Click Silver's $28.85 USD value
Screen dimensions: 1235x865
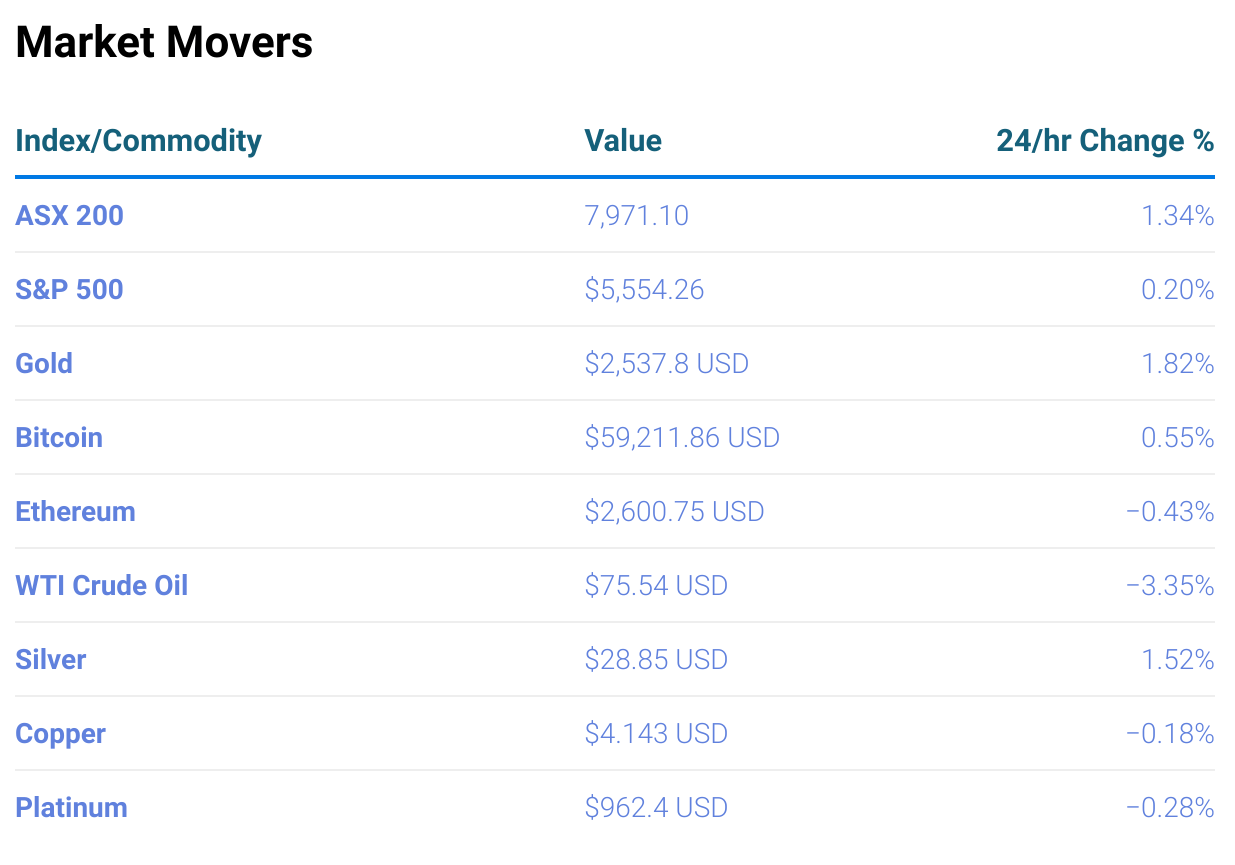click(656, 659)
